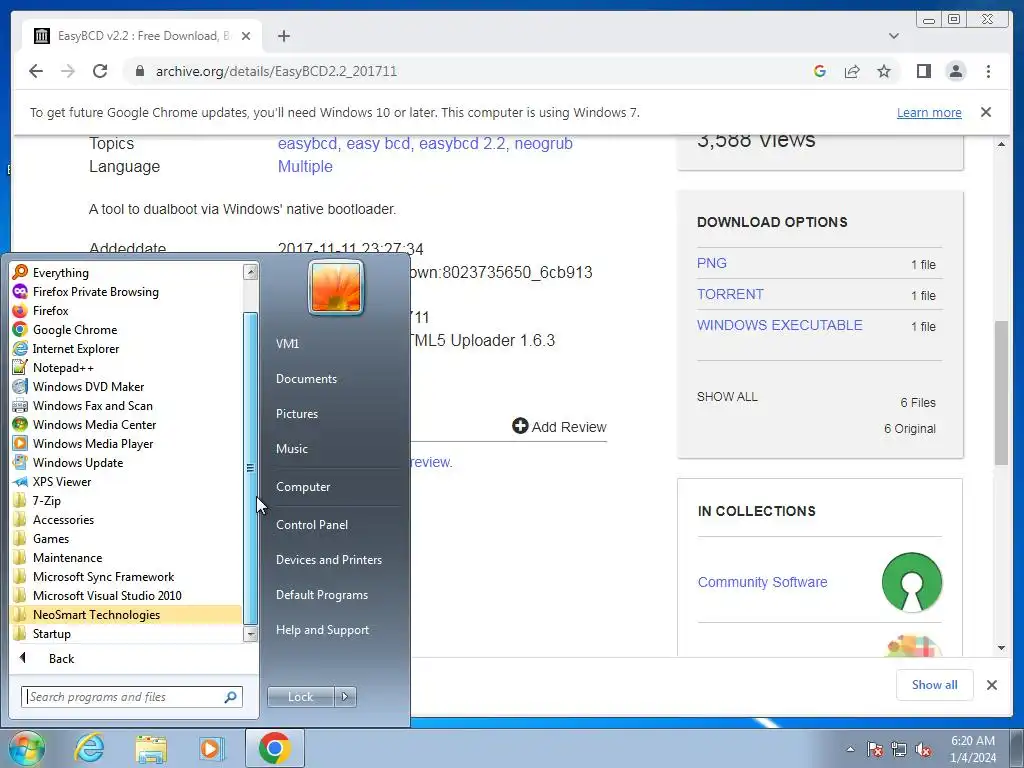Click Show all in downloads bar
The width and height of the screenshot is (1024, 768).
(935, 684)
